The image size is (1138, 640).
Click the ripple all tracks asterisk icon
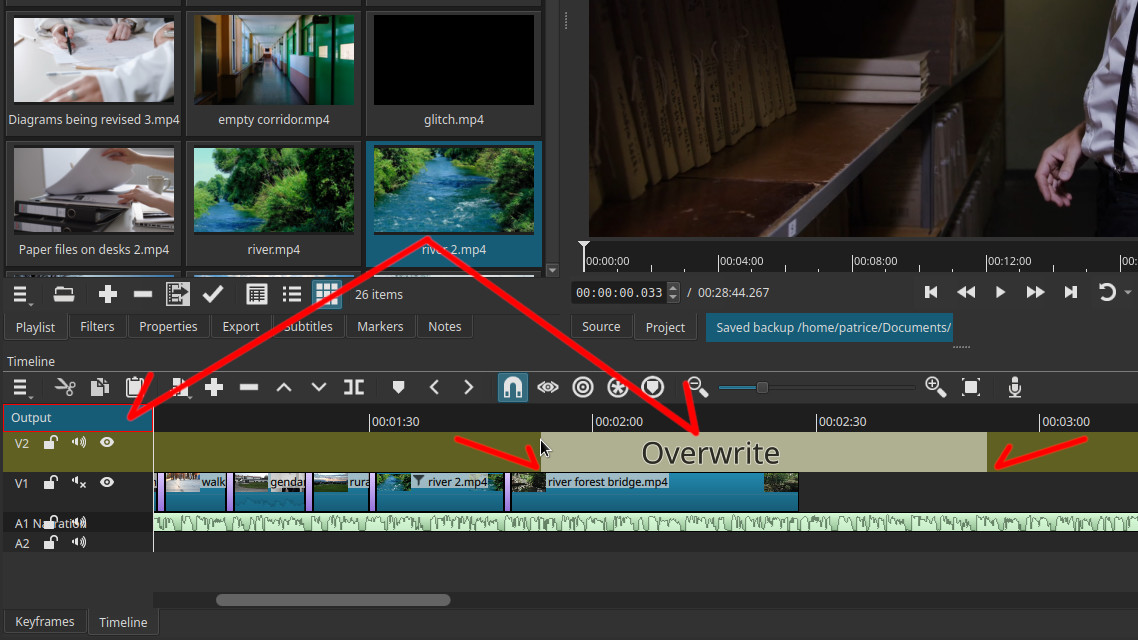618,387
